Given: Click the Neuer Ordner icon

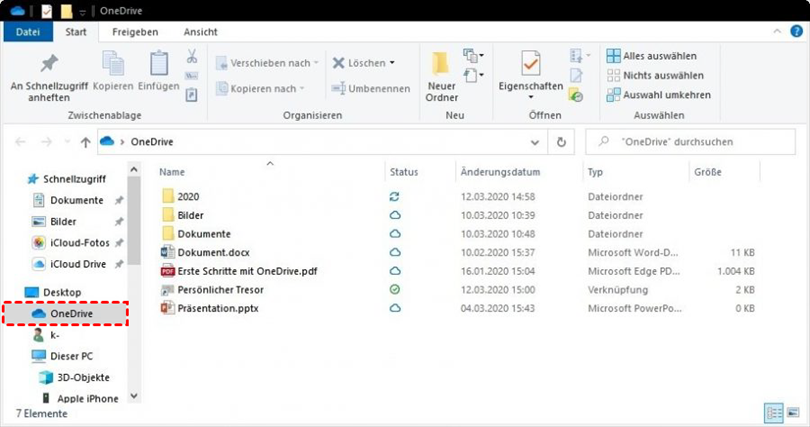Looking at the screenshot, I should tap(441, 64).
